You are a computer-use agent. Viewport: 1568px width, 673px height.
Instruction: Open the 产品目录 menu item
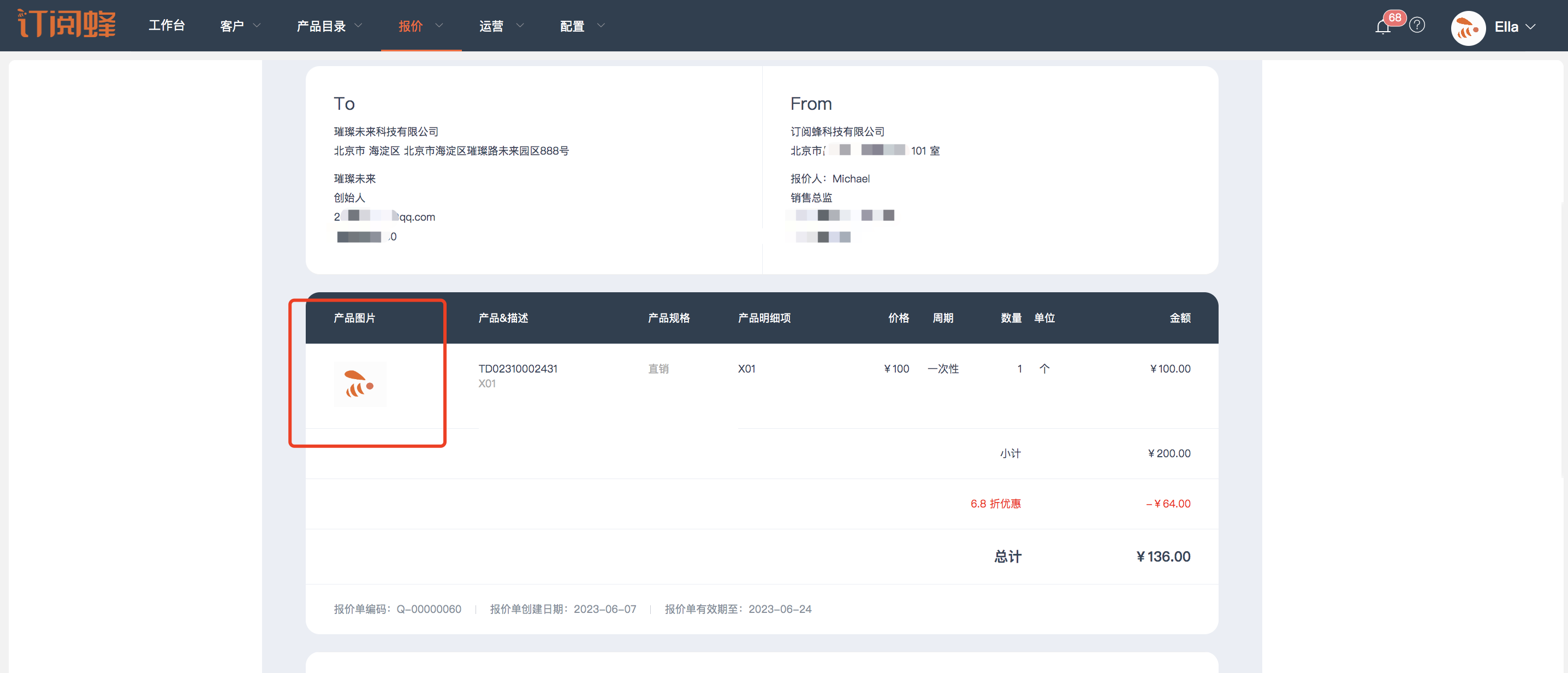[x=321, y=26]
